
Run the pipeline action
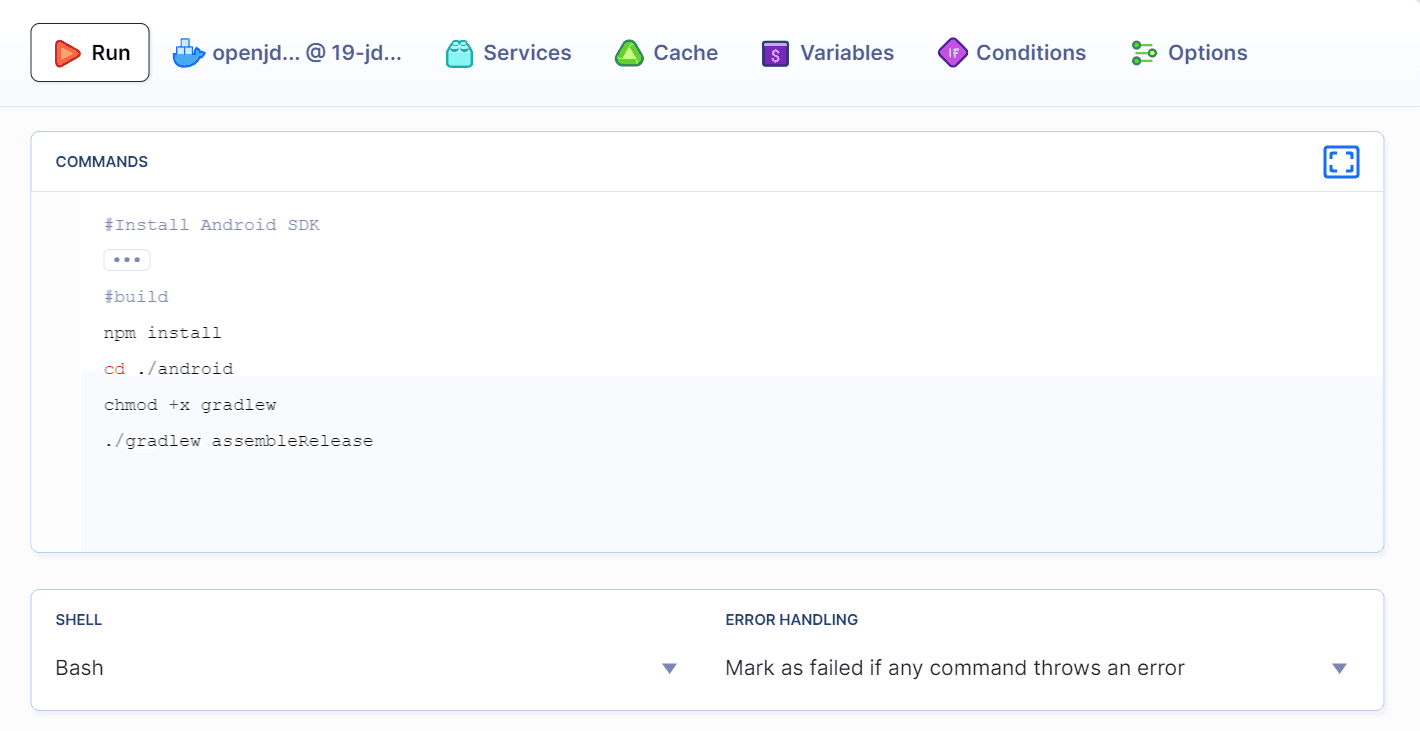(89, 52)
